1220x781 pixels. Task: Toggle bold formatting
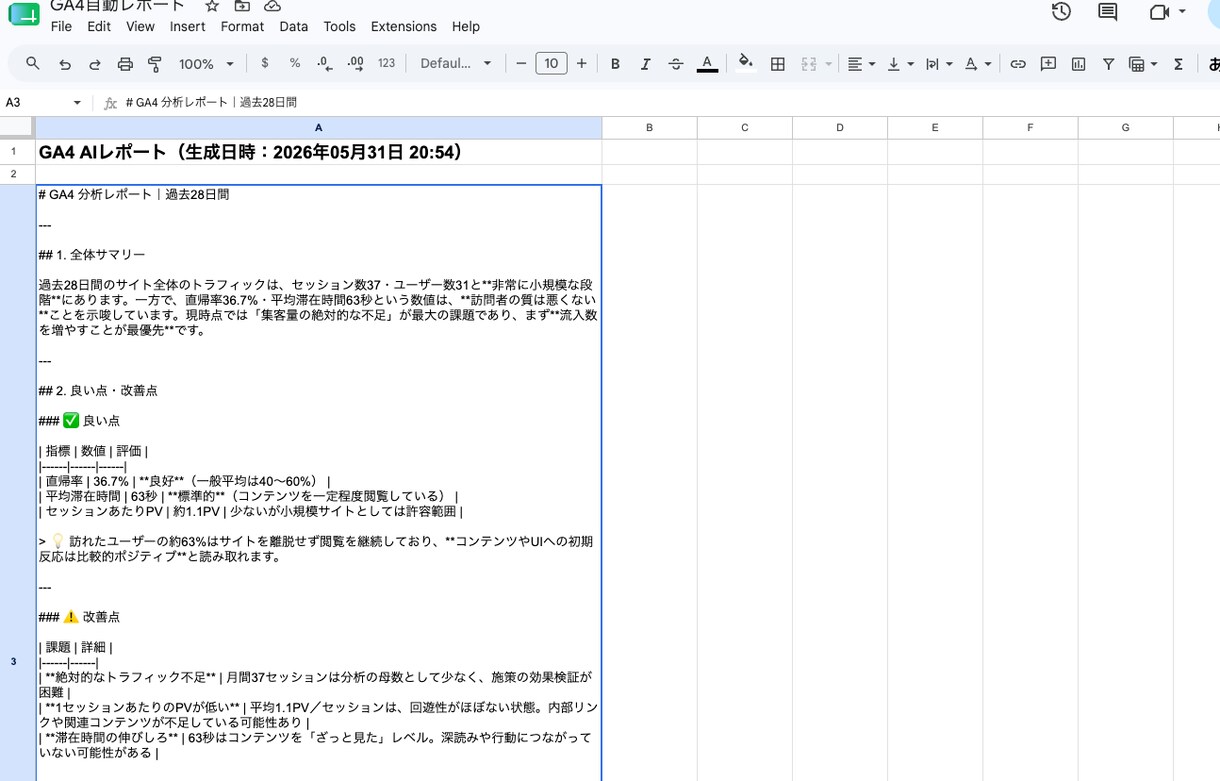[615, 64]
